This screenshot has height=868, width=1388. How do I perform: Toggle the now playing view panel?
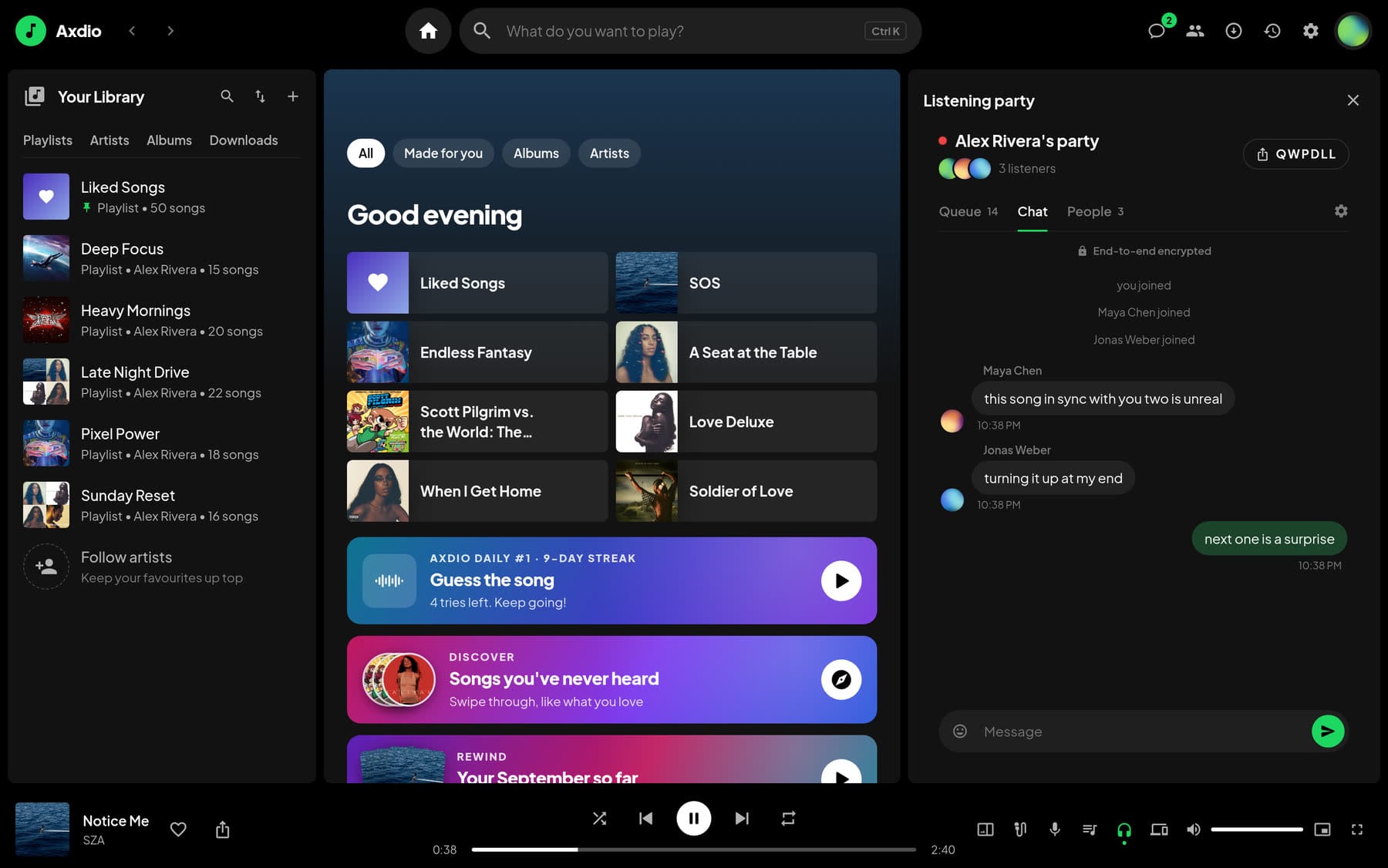pos(985,829)
